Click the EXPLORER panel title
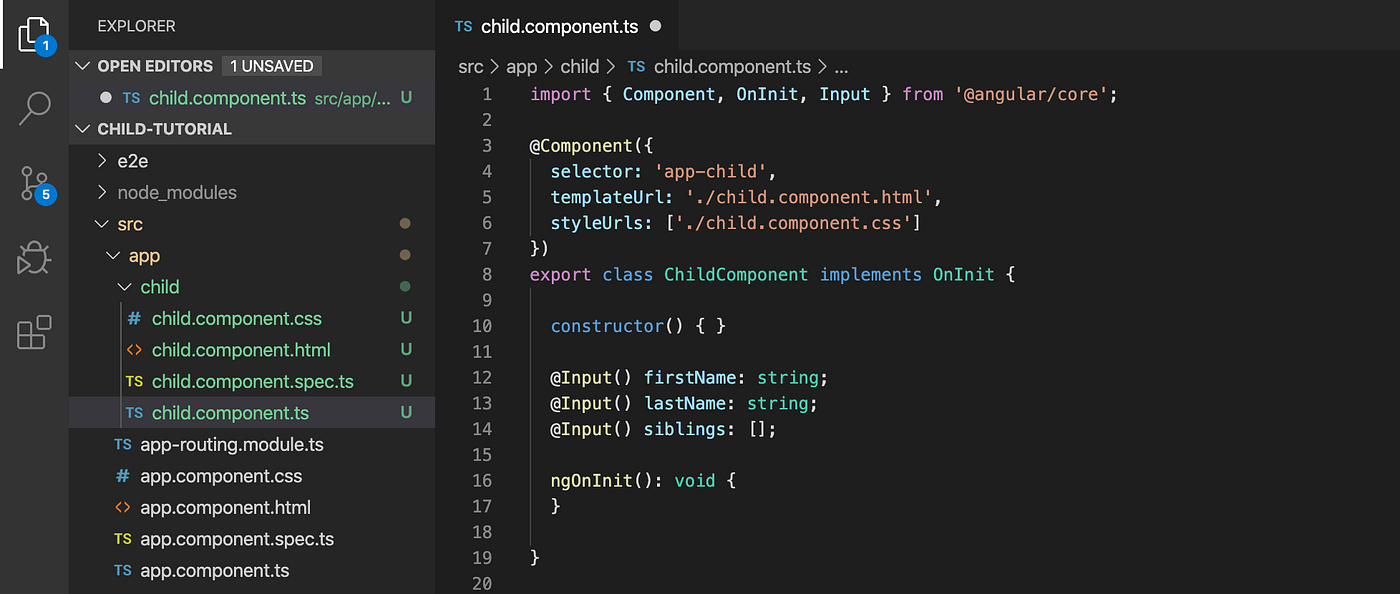The width and height of the screenshot is (1400, 594). click(x=136, y=26)
